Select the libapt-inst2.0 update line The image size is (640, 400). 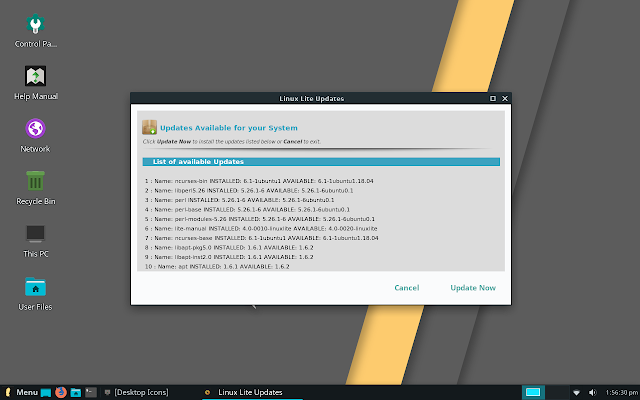click(229, 257)
